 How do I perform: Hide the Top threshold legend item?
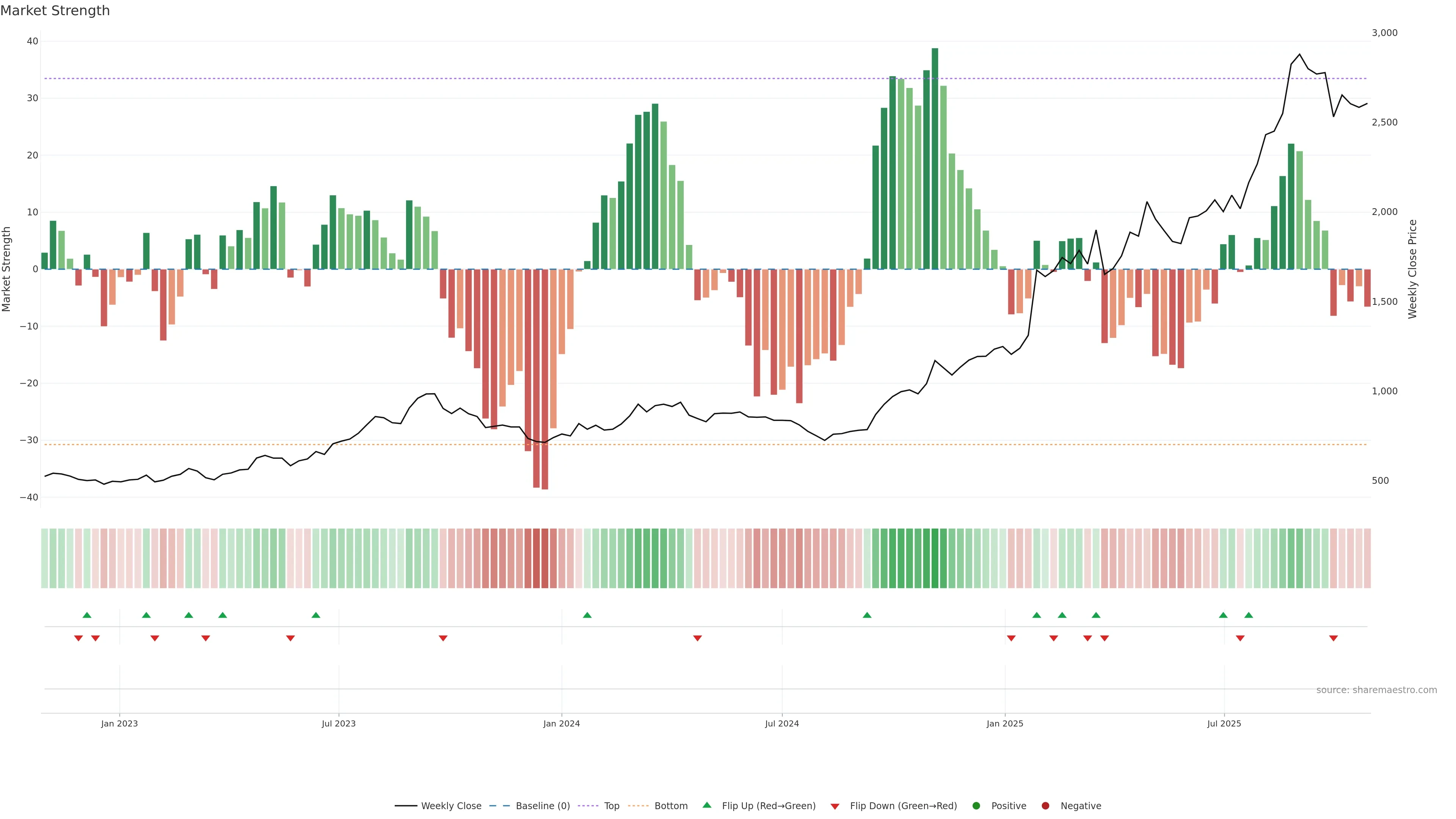coord(611,806)
